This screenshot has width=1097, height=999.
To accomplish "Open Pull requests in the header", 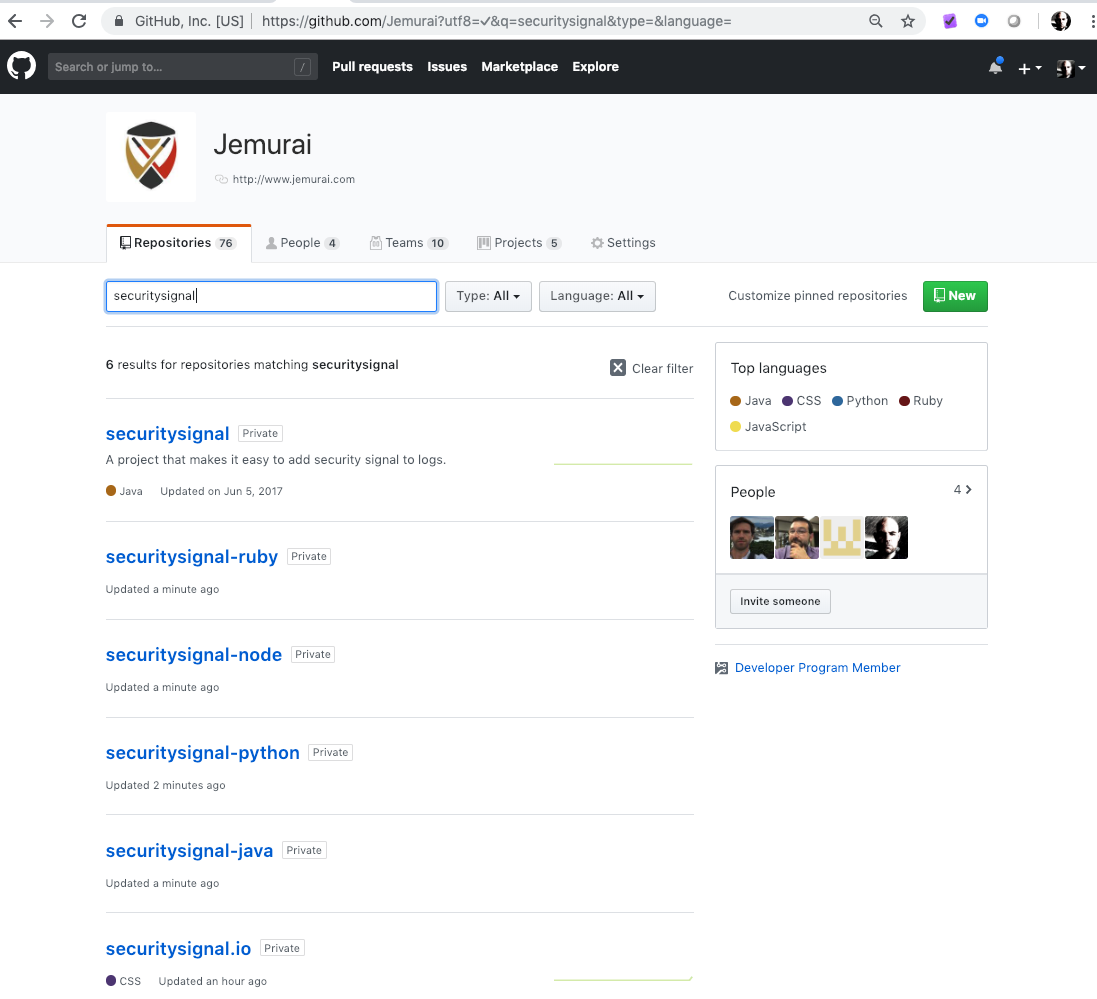I will click(372, 66).
